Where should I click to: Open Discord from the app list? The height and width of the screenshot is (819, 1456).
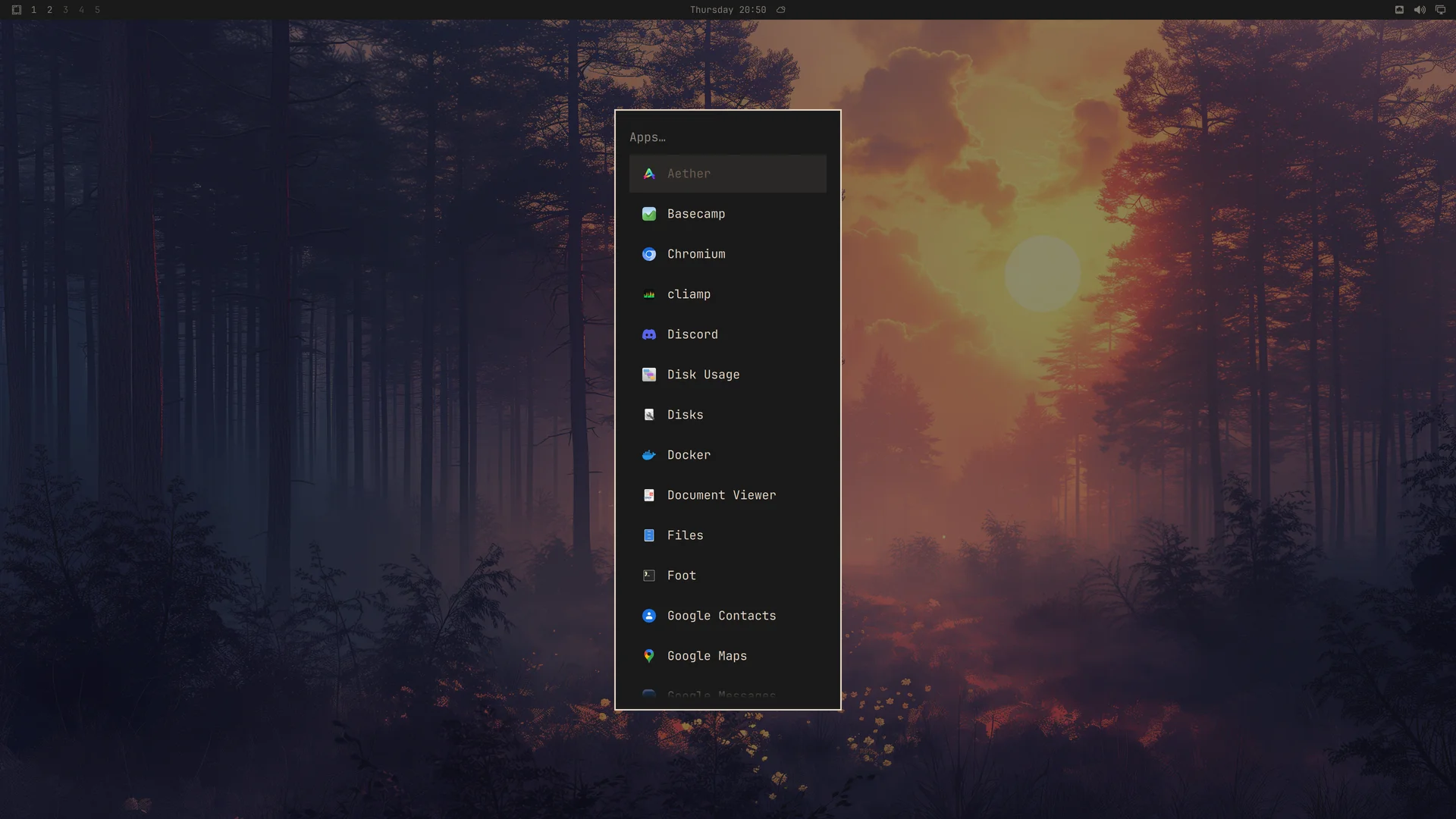(727, 334)
